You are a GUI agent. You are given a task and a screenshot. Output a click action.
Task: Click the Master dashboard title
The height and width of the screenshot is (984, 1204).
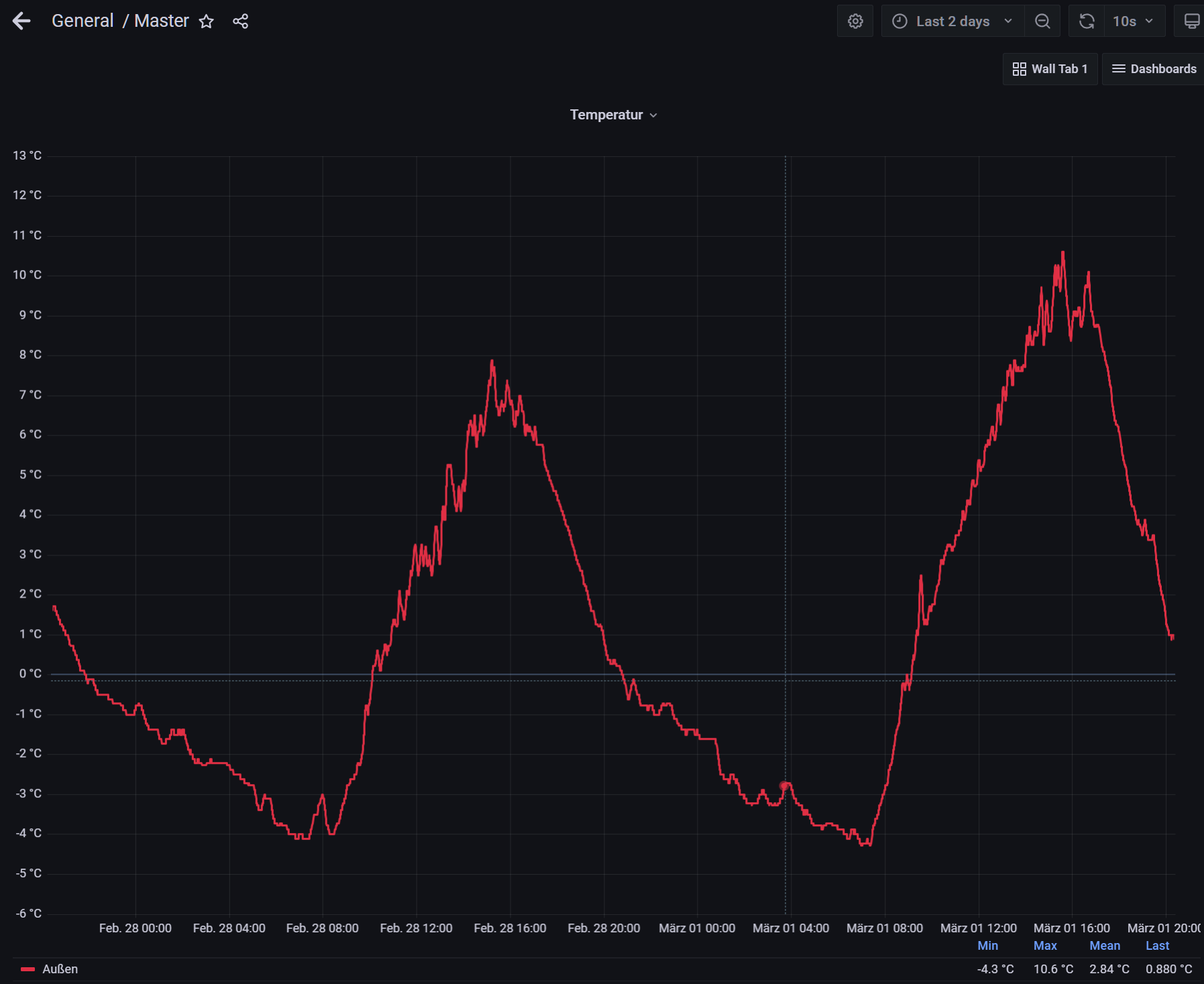pyautogui.click(x=162, y=21)
